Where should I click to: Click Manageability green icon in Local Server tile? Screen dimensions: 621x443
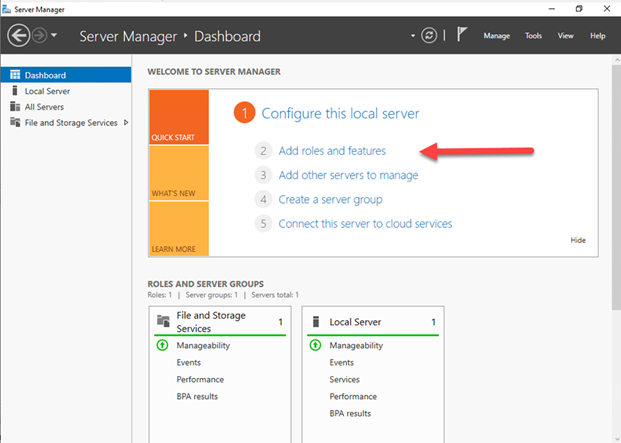315,345
